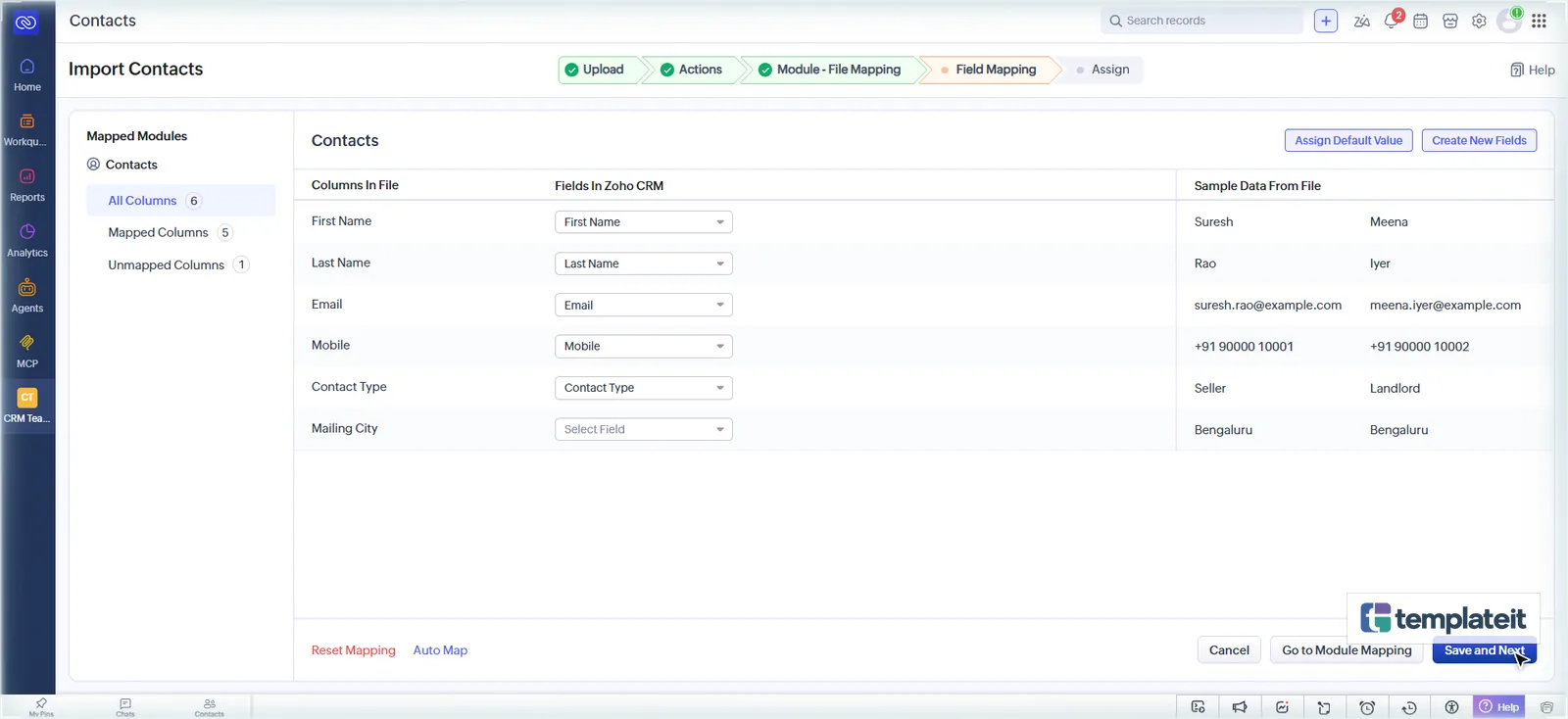This screenshot has width=1568, height=719.
Task: Open the apps grid icon
Action: click(1540, 21)
